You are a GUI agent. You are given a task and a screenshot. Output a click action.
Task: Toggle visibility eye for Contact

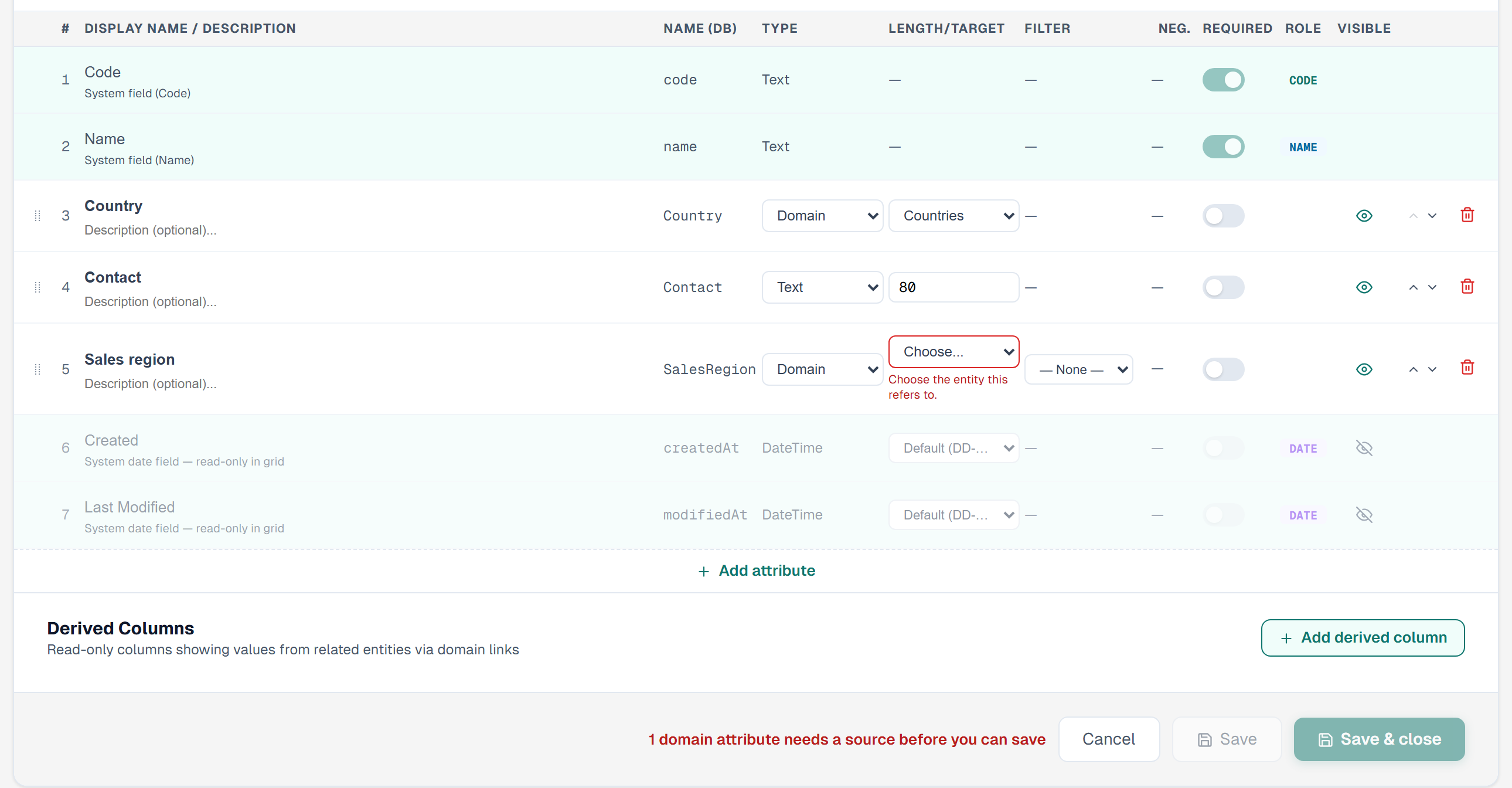1364,287
